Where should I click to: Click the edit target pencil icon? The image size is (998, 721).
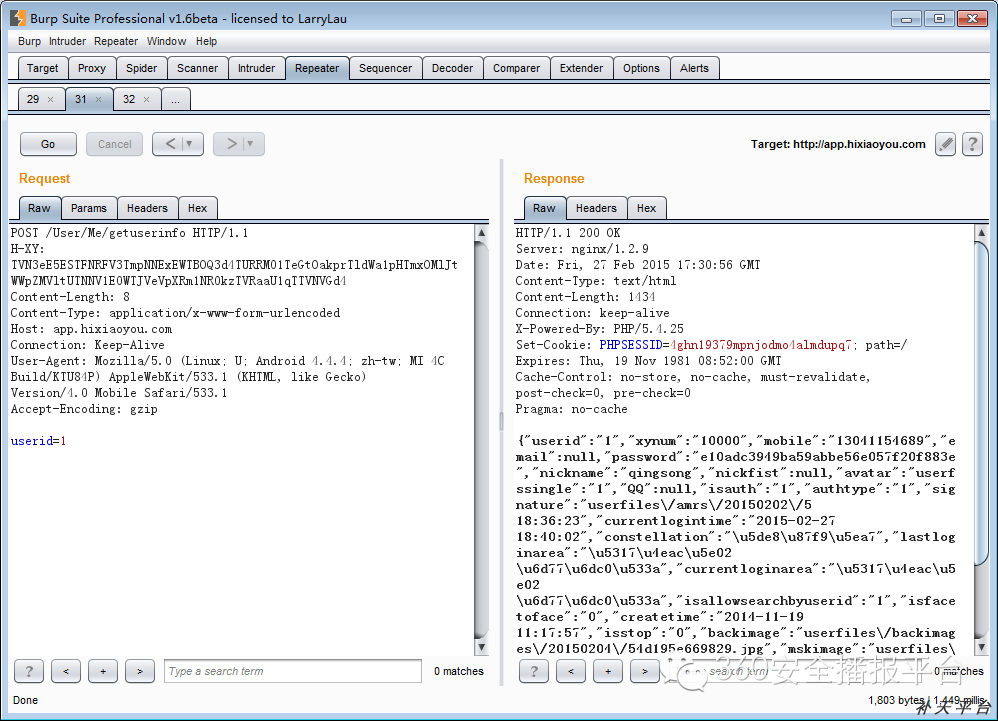[945, 144]
